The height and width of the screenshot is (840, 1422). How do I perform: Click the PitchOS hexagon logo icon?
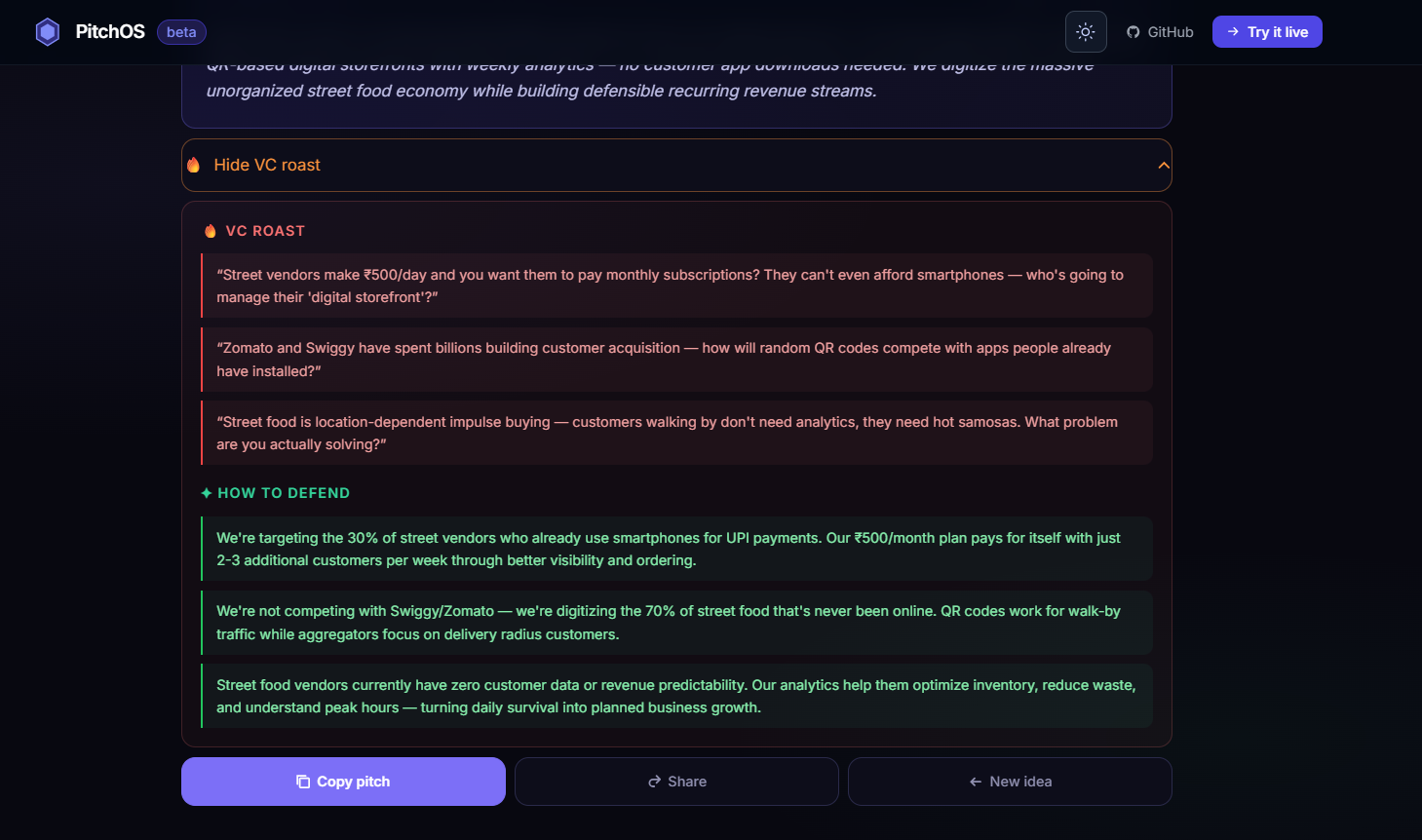pos(48,32)
